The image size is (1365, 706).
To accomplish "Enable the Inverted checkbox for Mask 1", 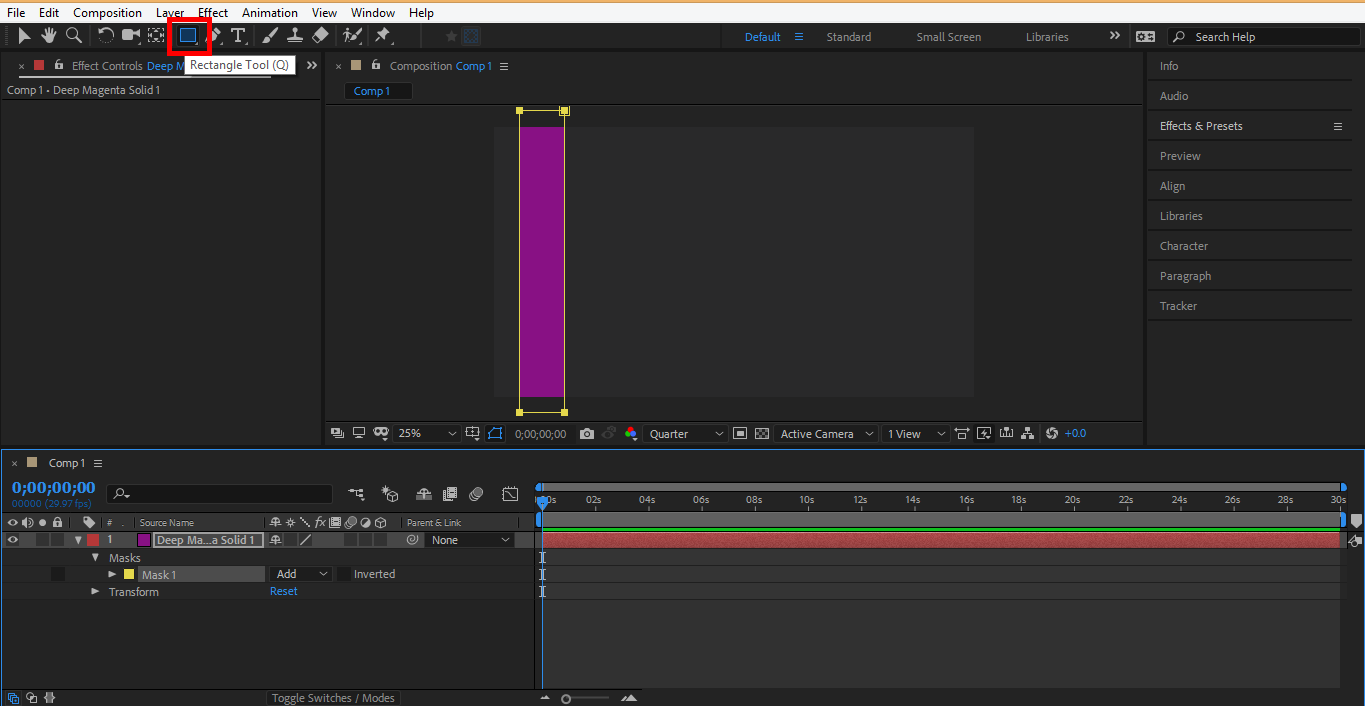I will (x=344, y=574).
